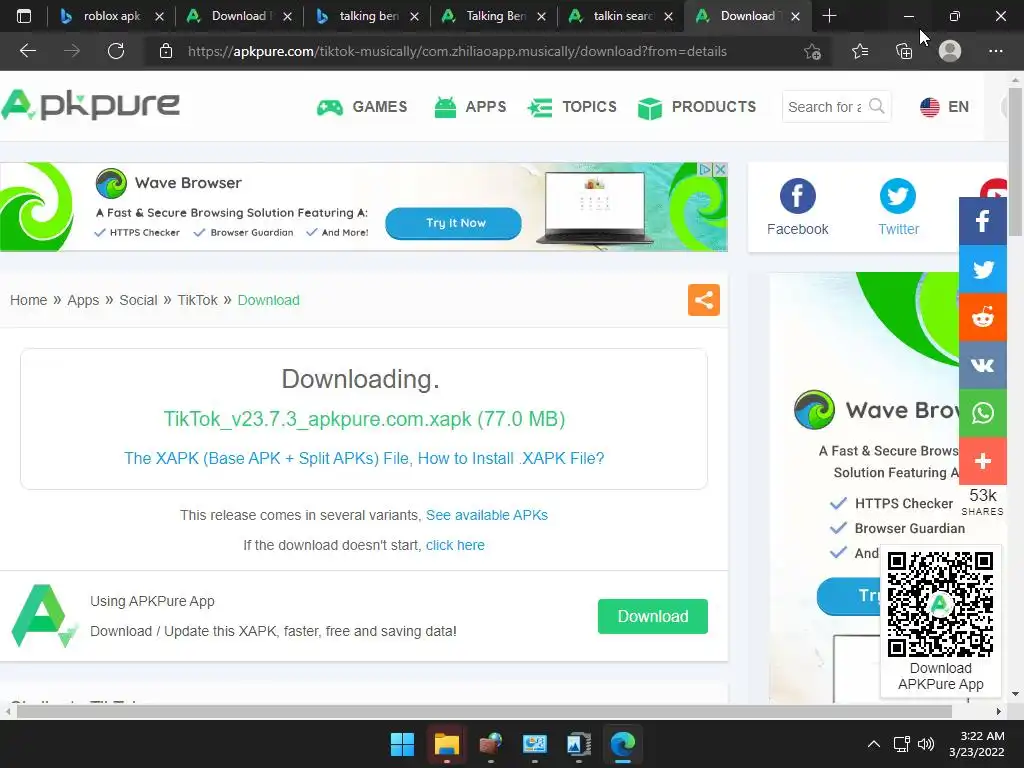Add this page to favorites
The height and width of the screenshot is (768, 1024).
point(812,52)
